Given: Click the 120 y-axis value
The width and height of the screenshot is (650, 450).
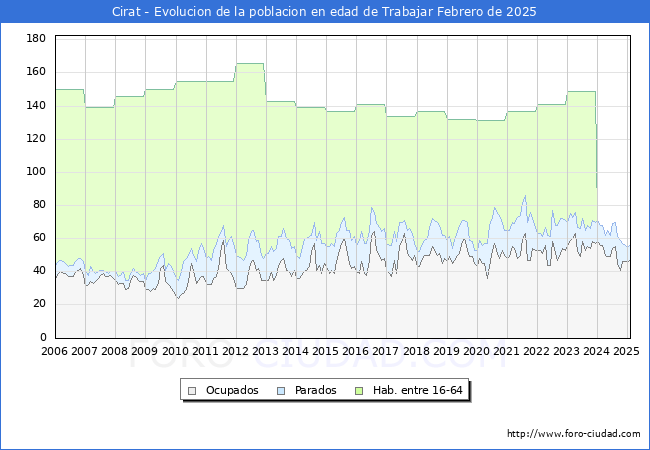Looking at the screenshot, I should [x=36, y=138].
